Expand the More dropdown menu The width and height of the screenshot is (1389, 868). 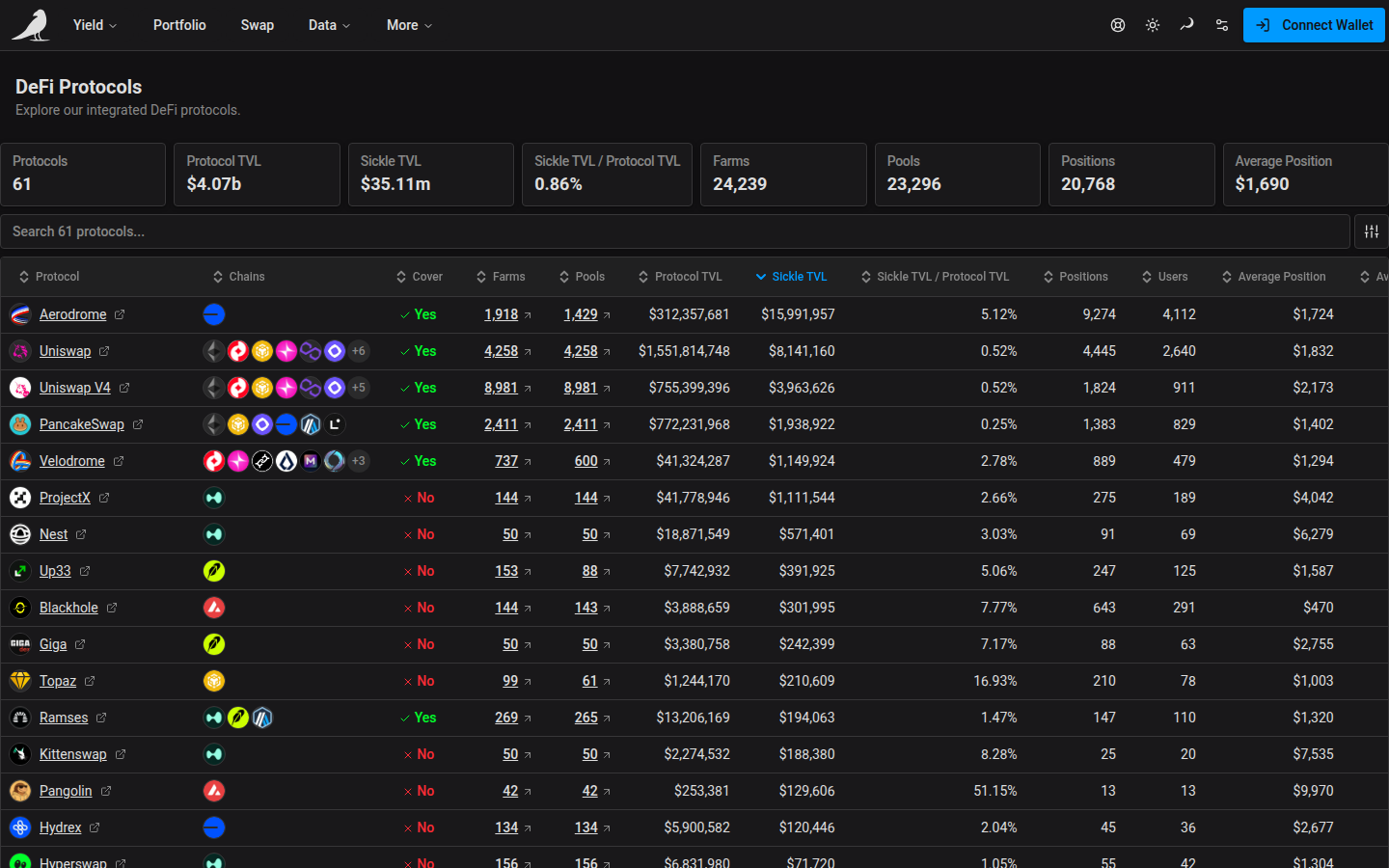point(409,25)
